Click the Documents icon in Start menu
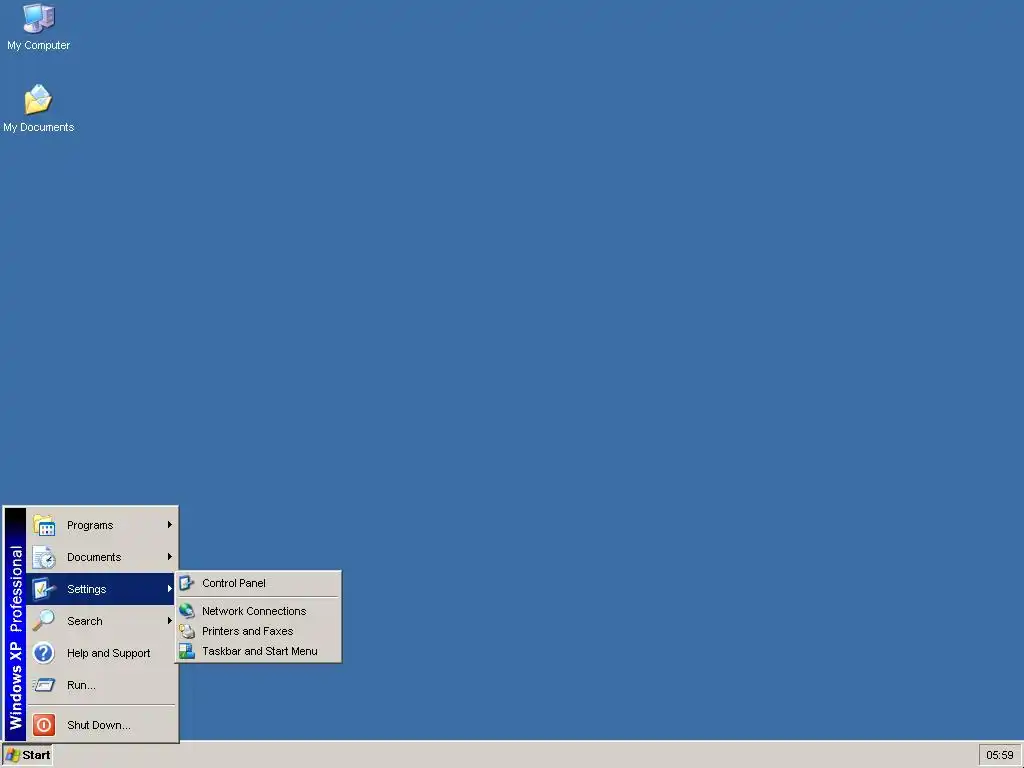1024x768 pixels. (44, 557)
